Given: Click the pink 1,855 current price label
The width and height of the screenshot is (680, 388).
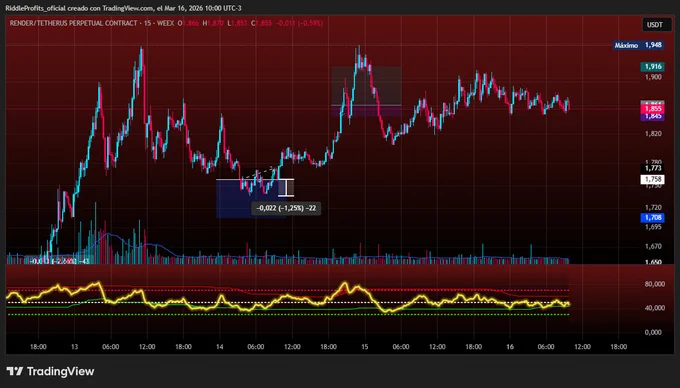Looking at the screenshot, I should click(652, 109).
